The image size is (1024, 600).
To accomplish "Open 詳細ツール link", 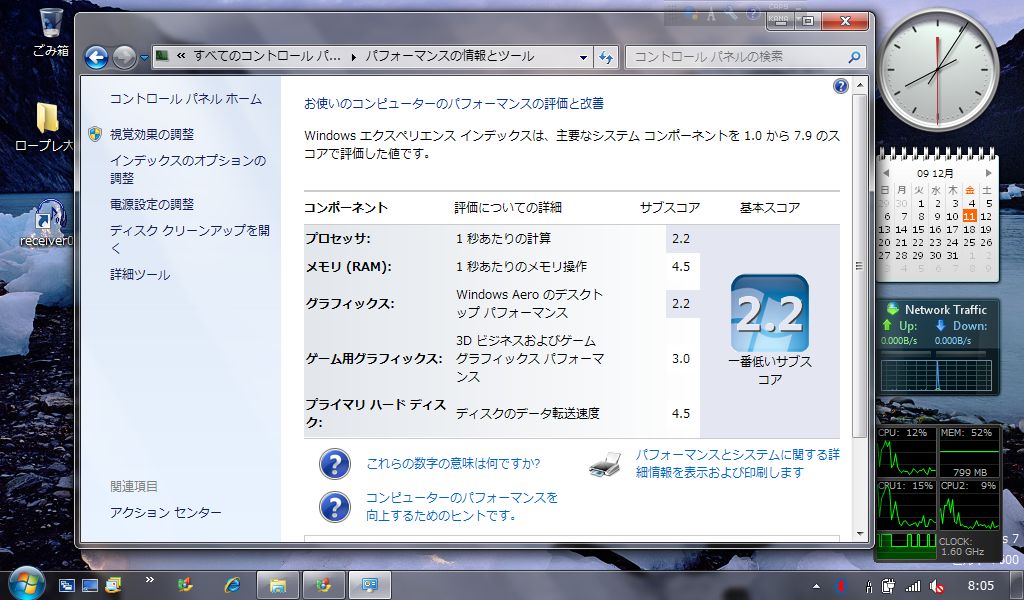I will [140, 275].
